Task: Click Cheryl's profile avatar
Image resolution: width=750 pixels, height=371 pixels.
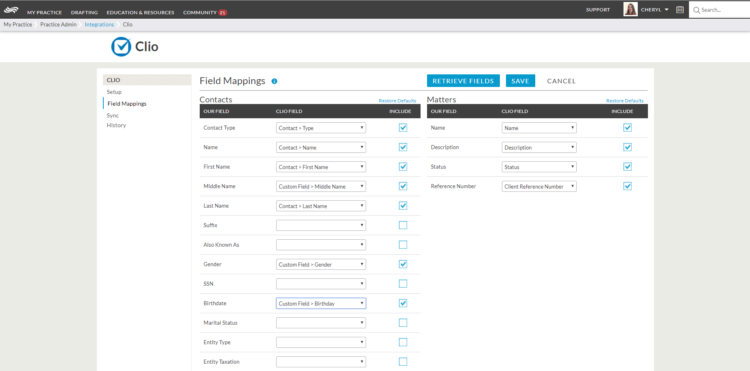Action: click(x=630, y=10)
